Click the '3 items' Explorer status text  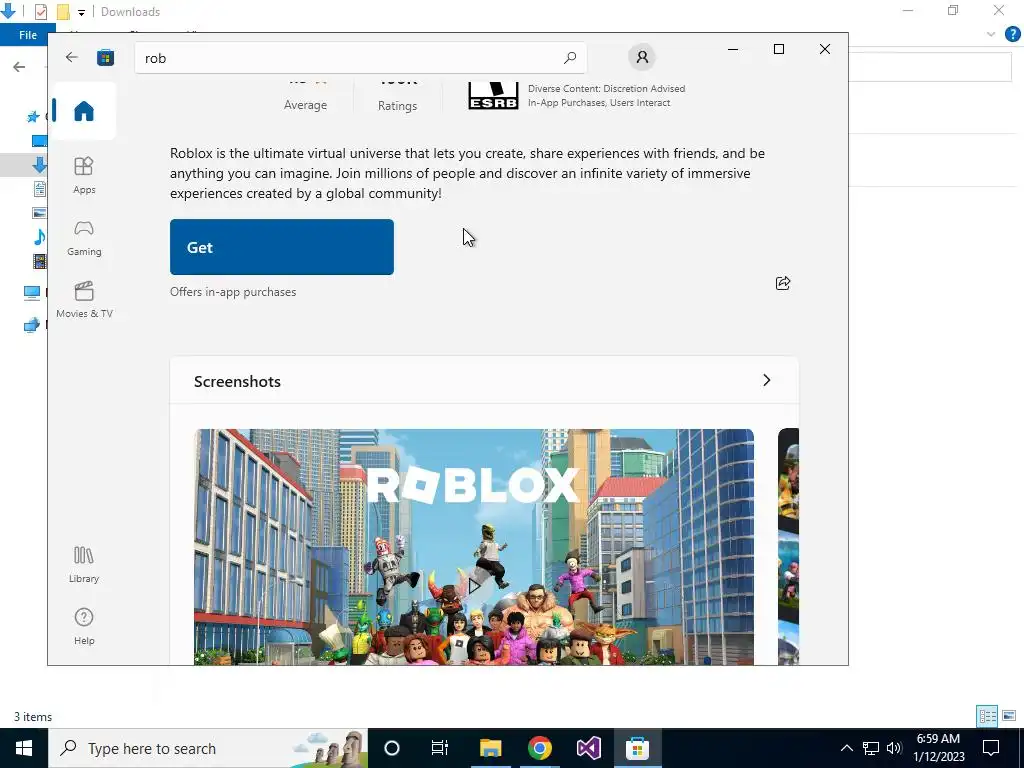(x=33, y=716)
